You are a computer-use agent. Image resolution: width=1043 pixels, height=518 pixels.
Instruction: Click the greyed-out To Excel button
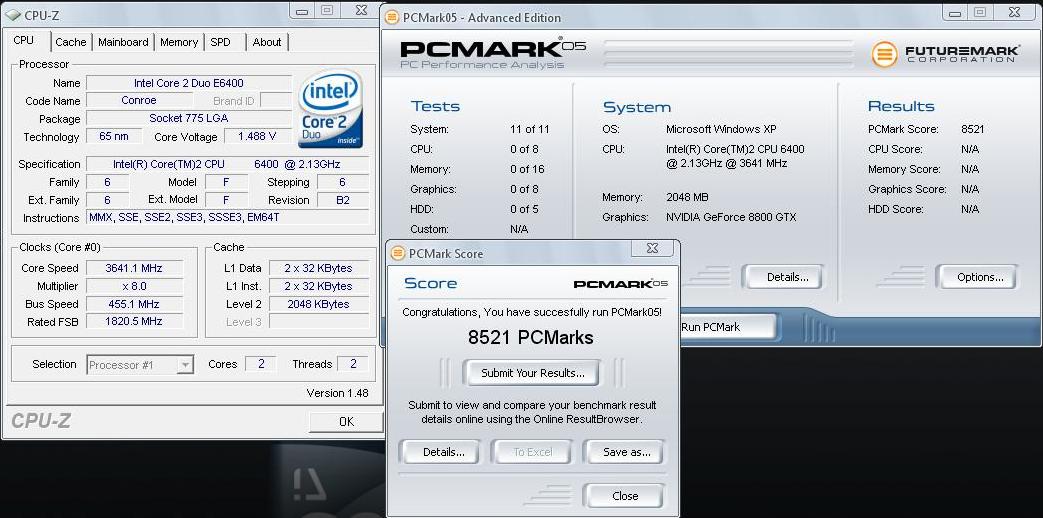click(533, 452)
